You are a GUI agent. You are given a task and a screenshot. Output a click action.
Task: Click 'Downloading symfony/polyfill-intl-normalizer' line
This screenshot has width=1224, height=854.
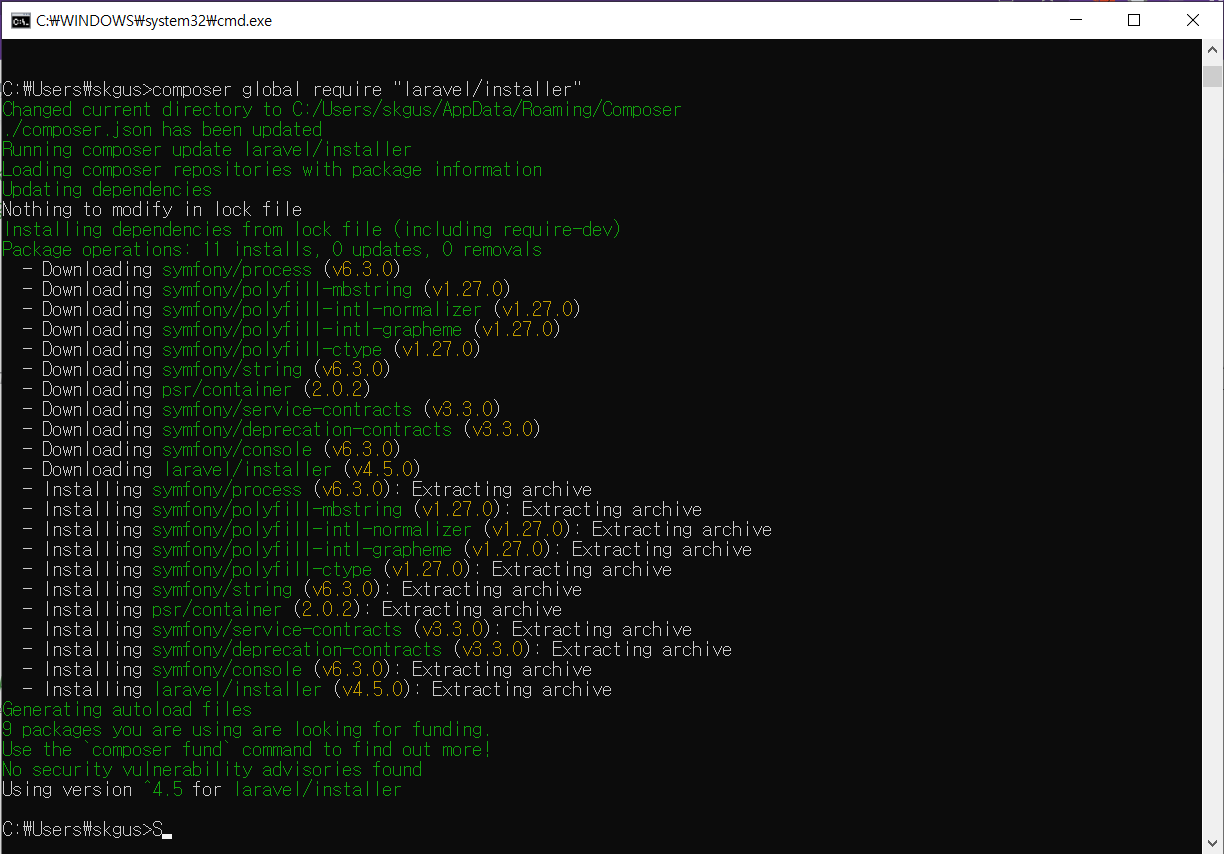(301, 309)
